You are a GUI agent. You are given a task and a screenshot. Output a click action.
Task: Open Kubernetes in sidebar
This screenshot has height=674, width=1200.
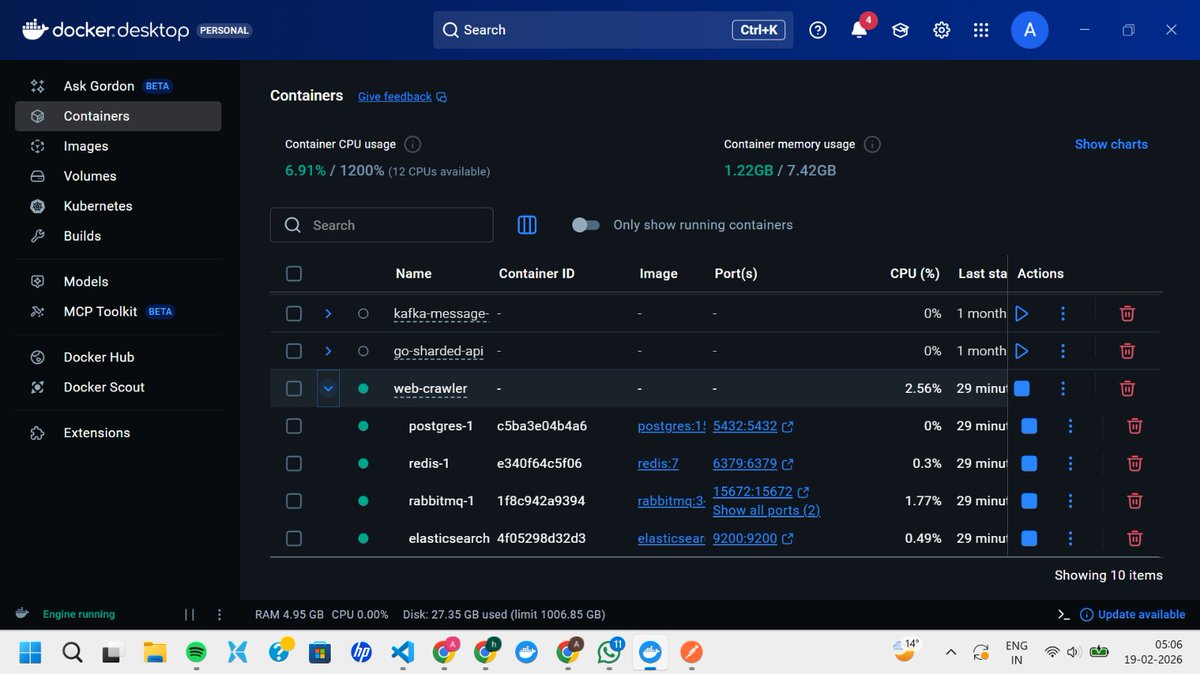(118, 206)
